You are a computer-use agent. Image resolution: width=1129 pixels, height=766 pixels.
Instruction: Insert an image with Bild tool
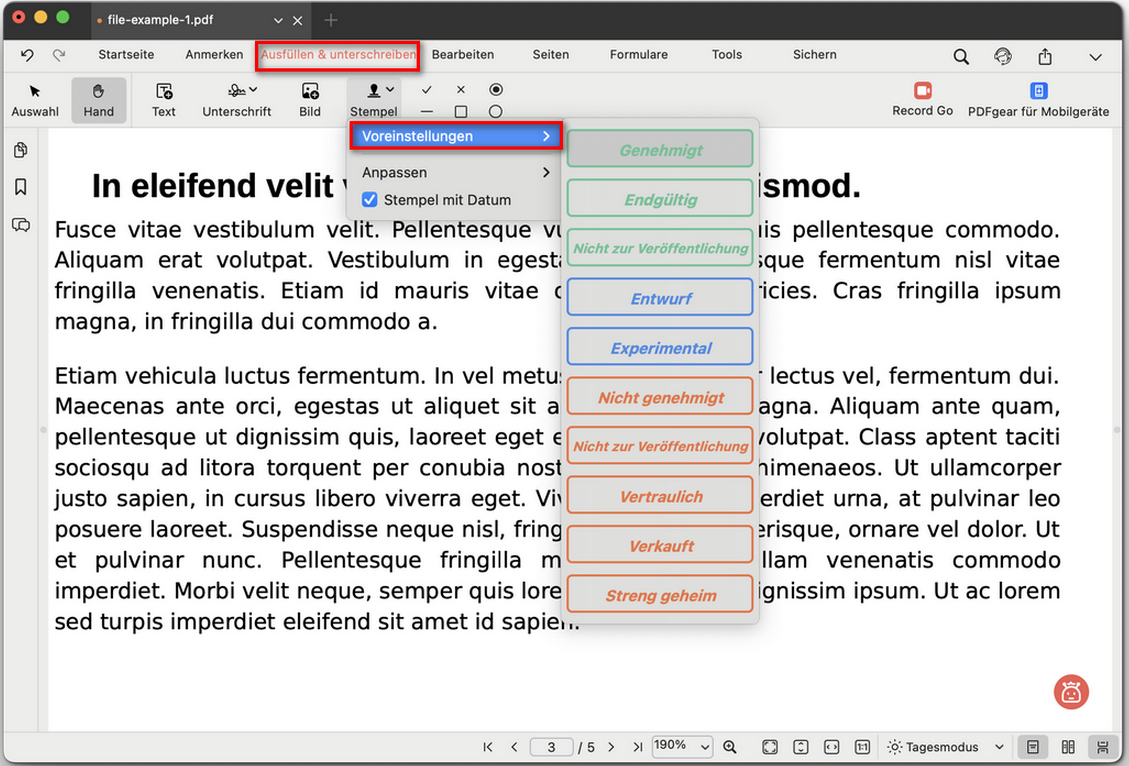(x=310, y=100)
